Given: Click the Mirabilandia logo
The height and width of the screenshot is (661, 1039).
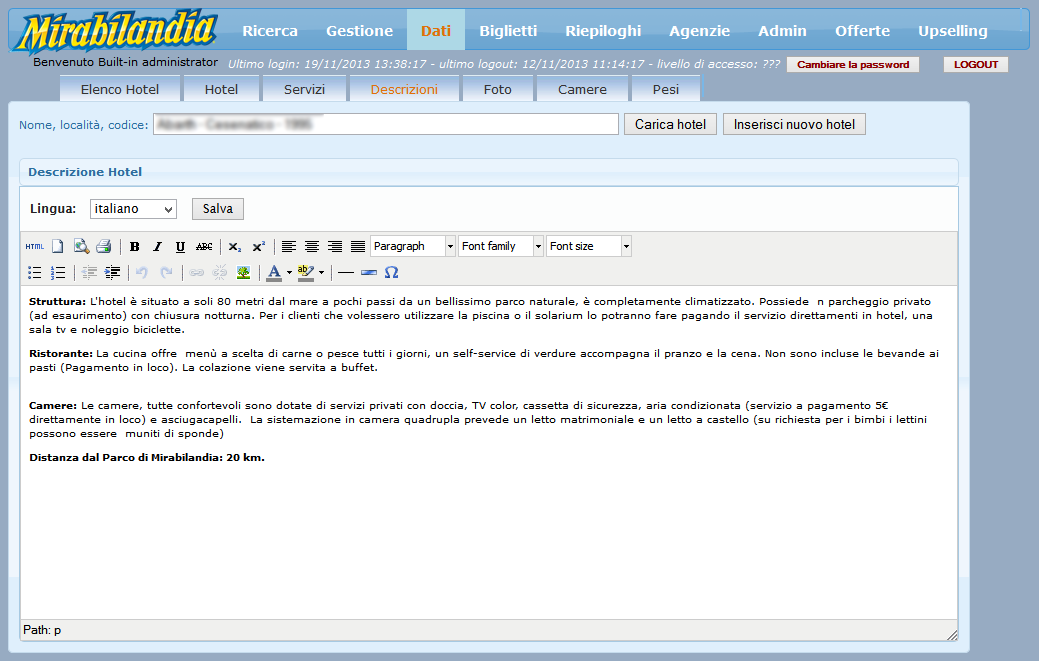Looking at the screenshot, I should coord(116,31).
